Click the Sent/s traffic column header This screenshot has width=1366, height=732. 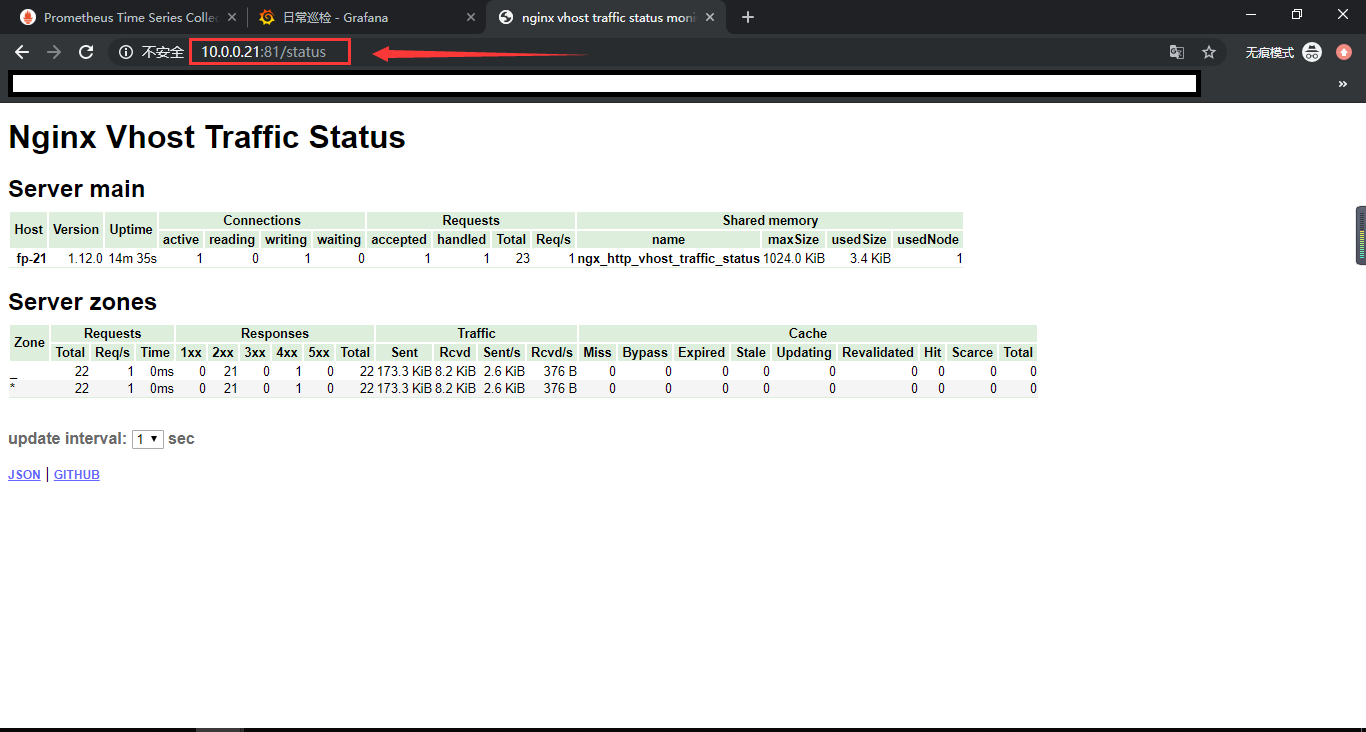pyautogui.click(x=502, y=352)
